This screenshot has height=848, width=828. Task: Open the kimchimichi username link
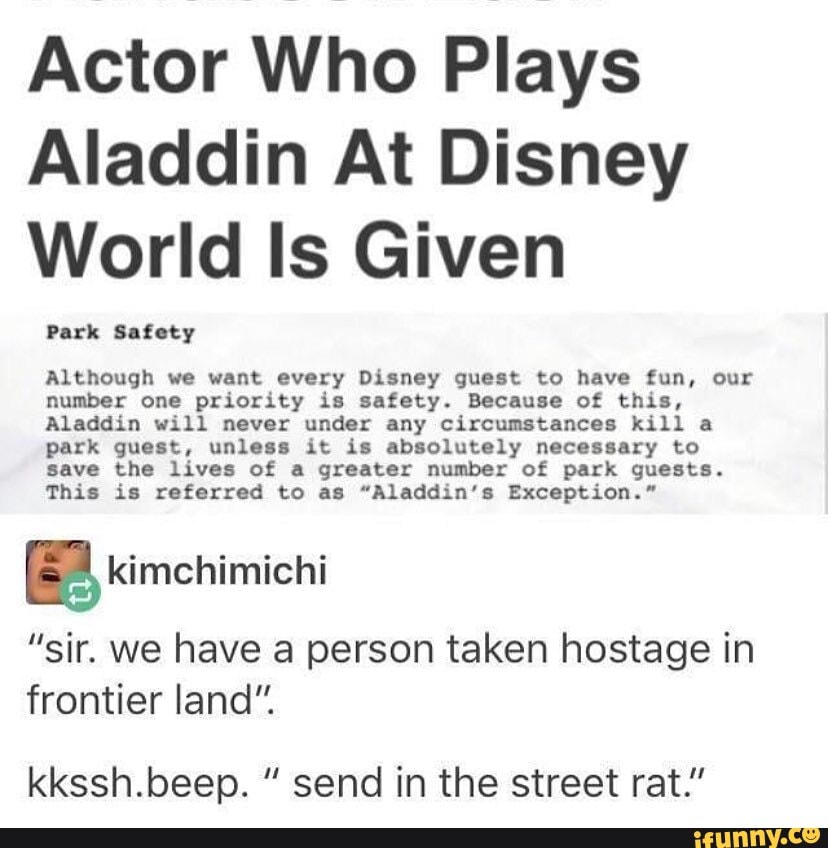[217, 570]
